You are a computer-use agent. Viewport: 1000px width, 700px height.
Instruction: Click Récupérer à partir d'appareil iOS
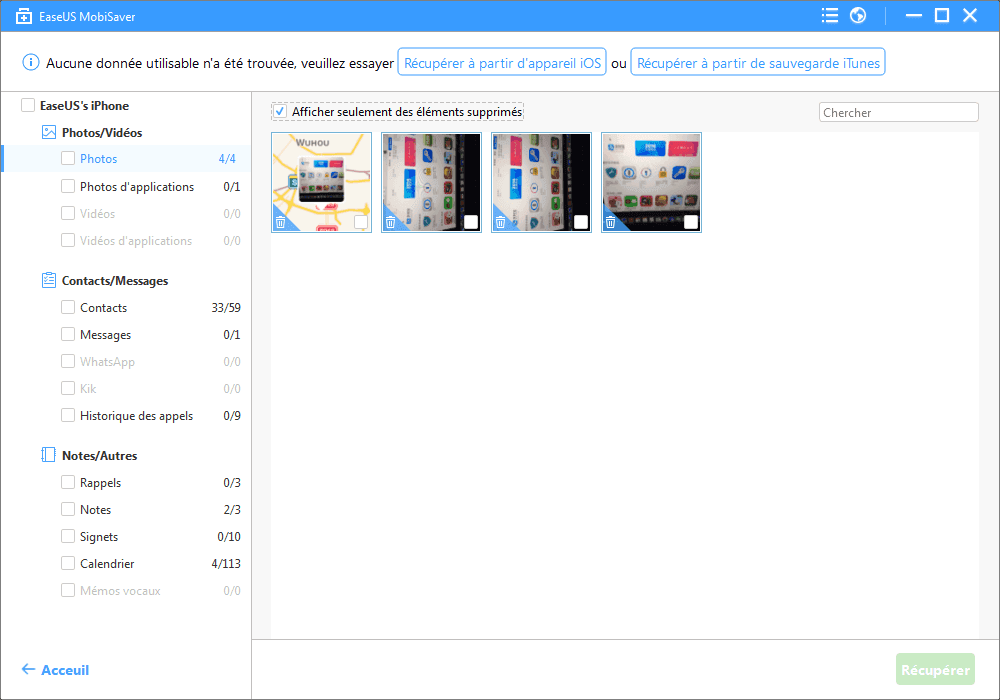(x=502, y=63)
